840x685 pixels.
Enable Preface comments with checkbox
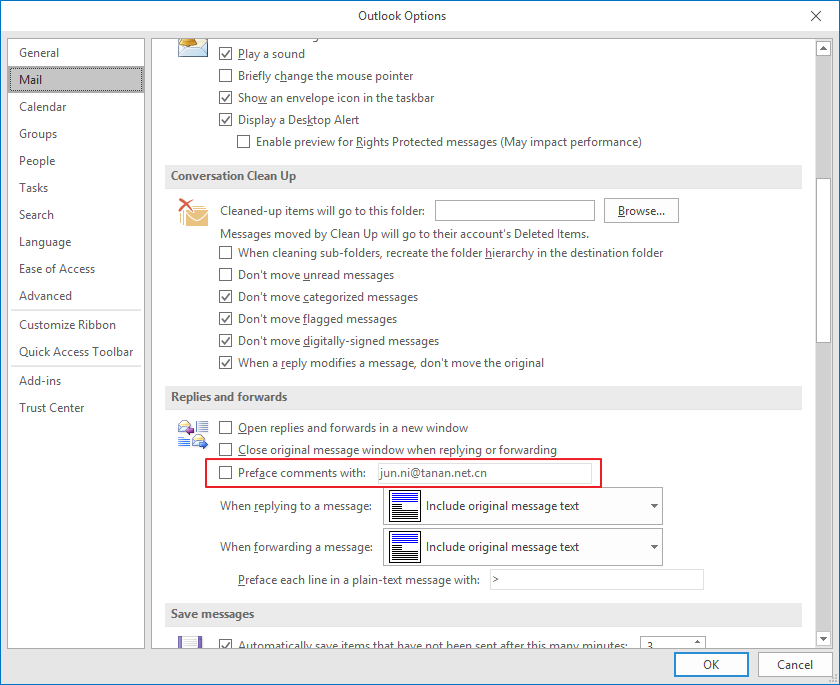226,472
